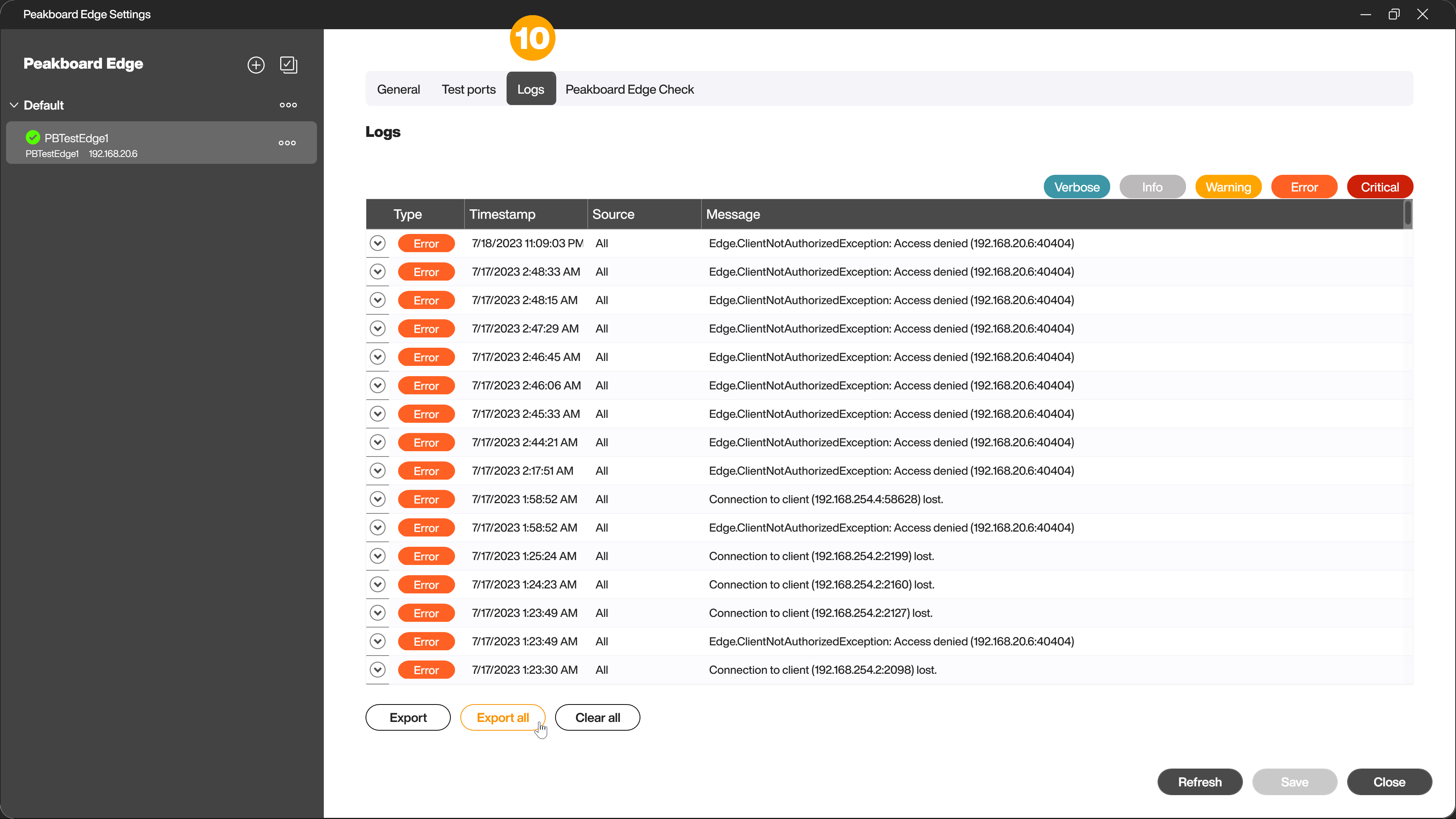The image size is (1456, 819).
Task: Add a new Peakboard Edge with plus icon
Action: [x=256, y=64]
